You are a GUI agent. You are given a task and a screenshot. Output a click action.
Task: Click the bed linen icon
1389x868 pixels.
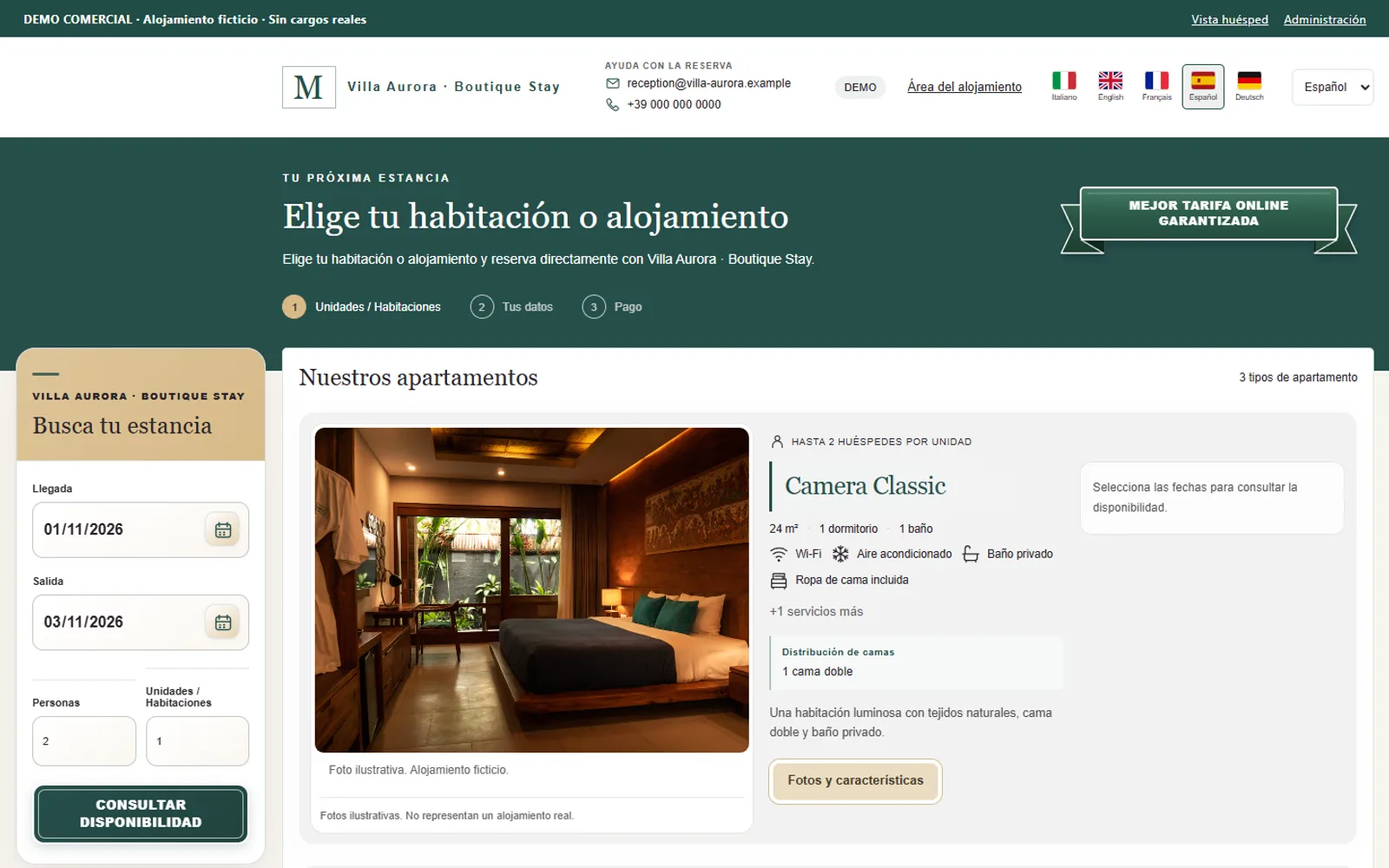click(x=779, y=580)
